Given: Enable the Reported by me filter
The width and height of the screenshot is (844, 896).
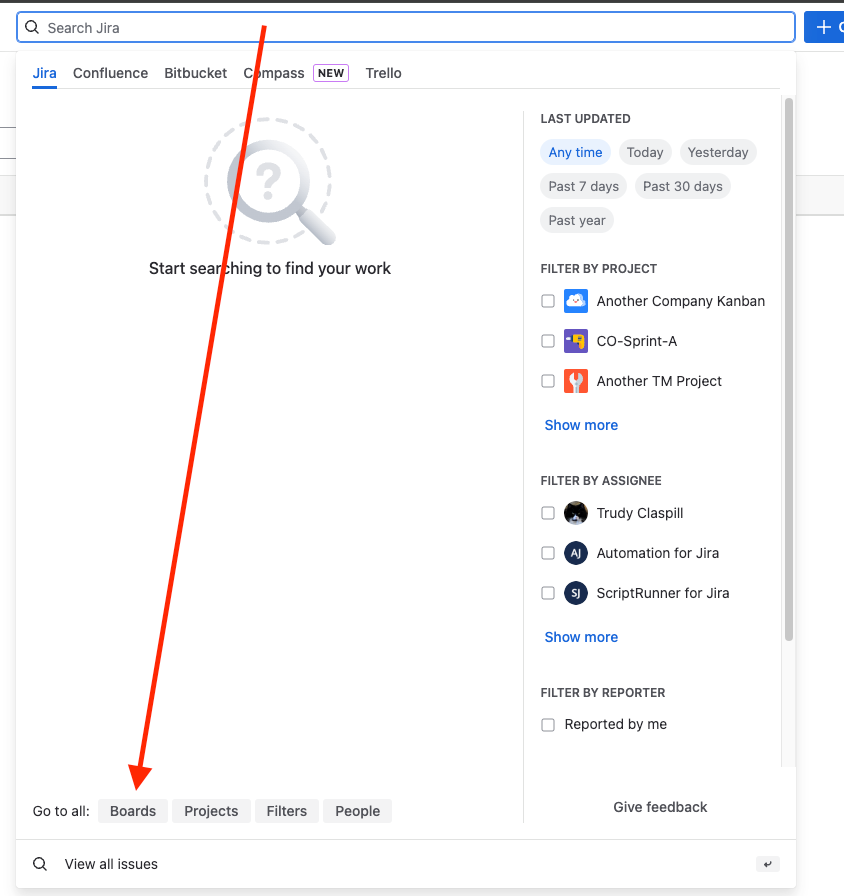Looking at the screenshot, I should [548, 725].
